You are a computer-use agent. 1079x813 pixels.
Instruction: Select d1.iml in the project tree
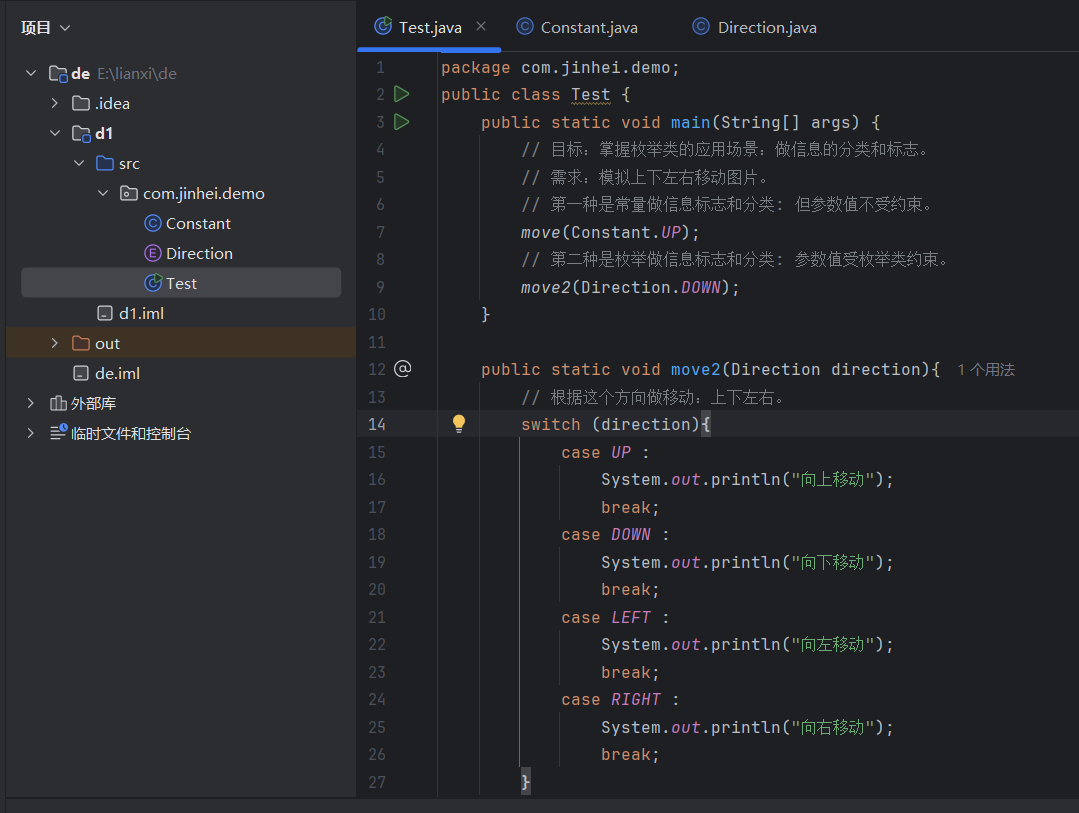141,313
